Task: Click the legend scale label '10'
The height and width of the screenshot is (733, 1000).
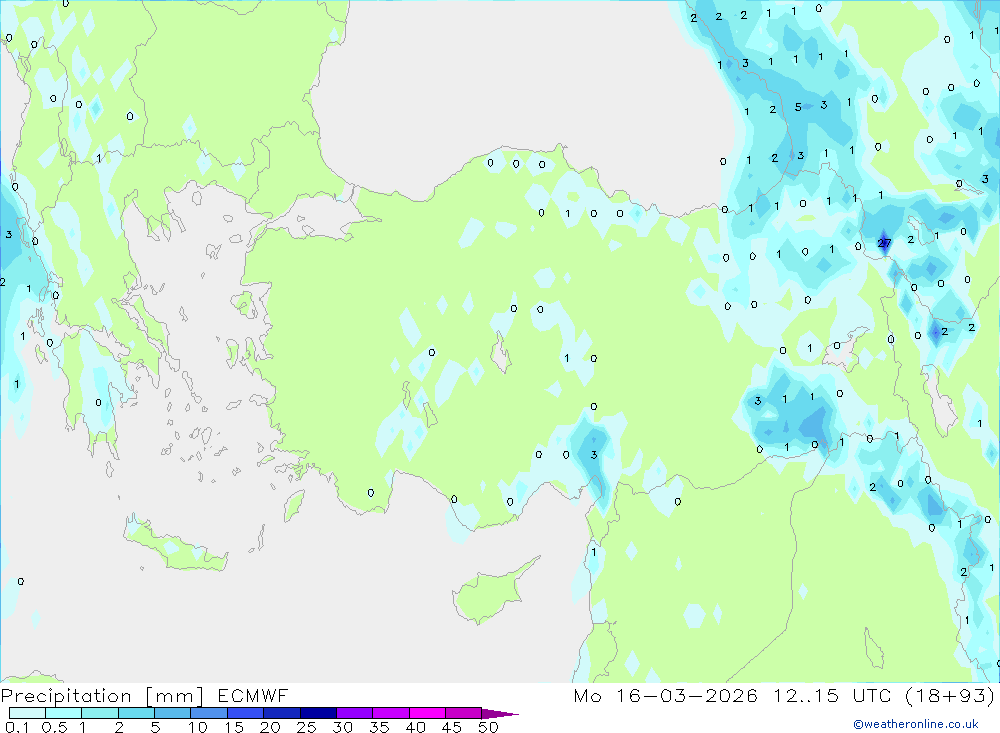Action: (198, 727)
